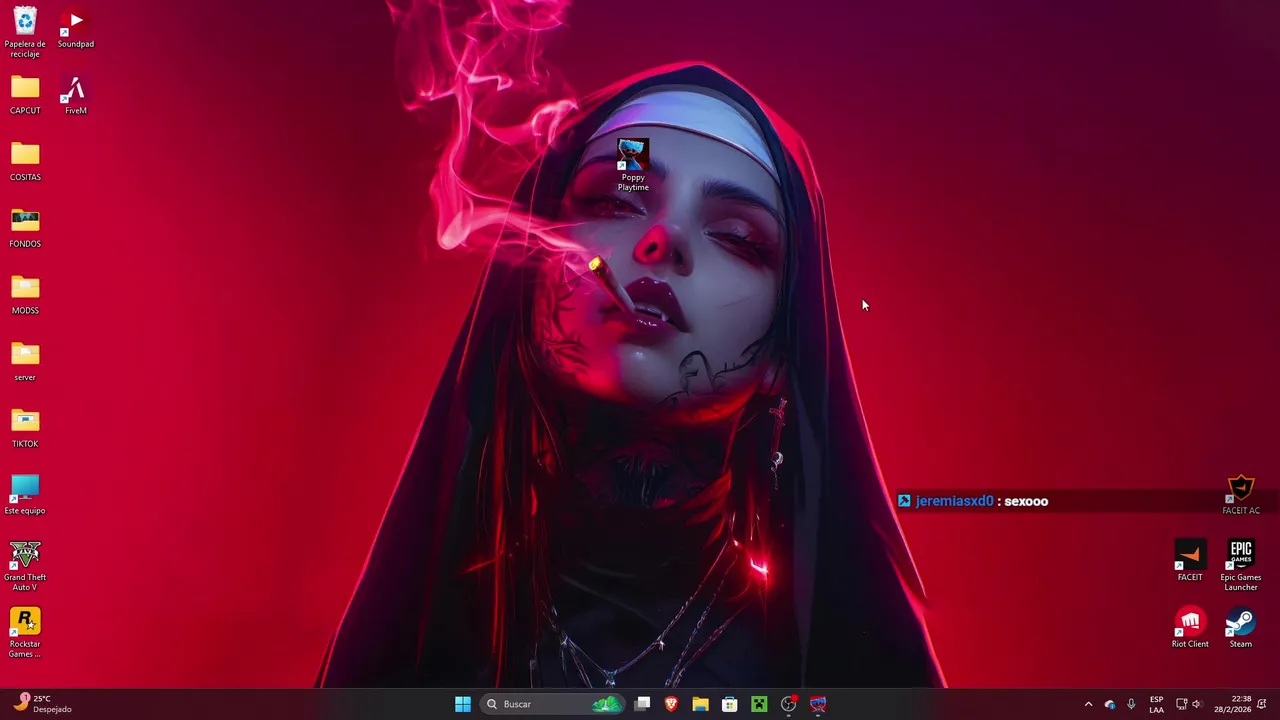
Task: Select the Poppy Playtime desktop shortcut
Action: pyautogui.click(x=633, y=165)
